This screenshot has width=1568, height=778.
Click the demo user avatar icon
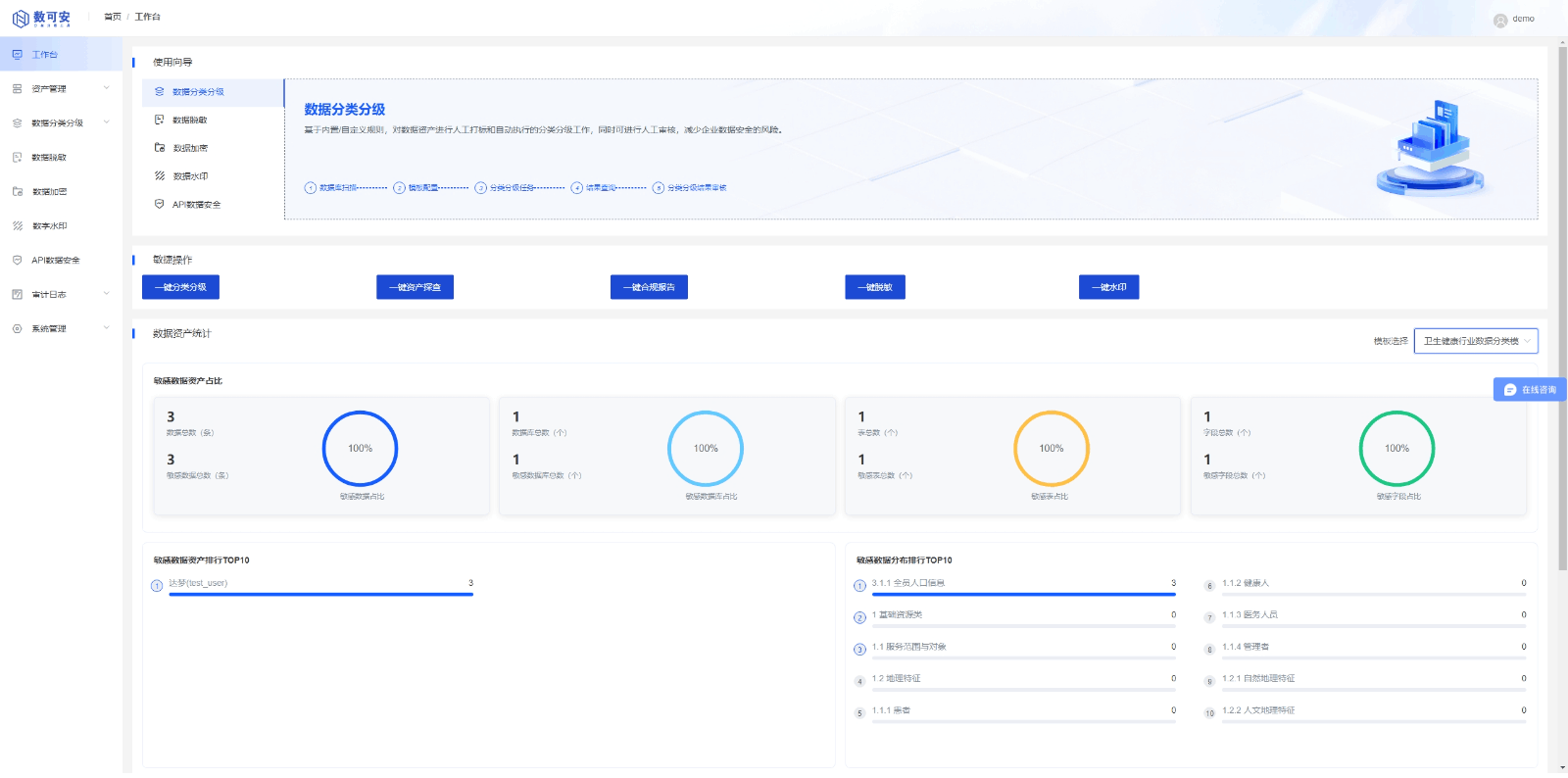tap(1499, 20)
